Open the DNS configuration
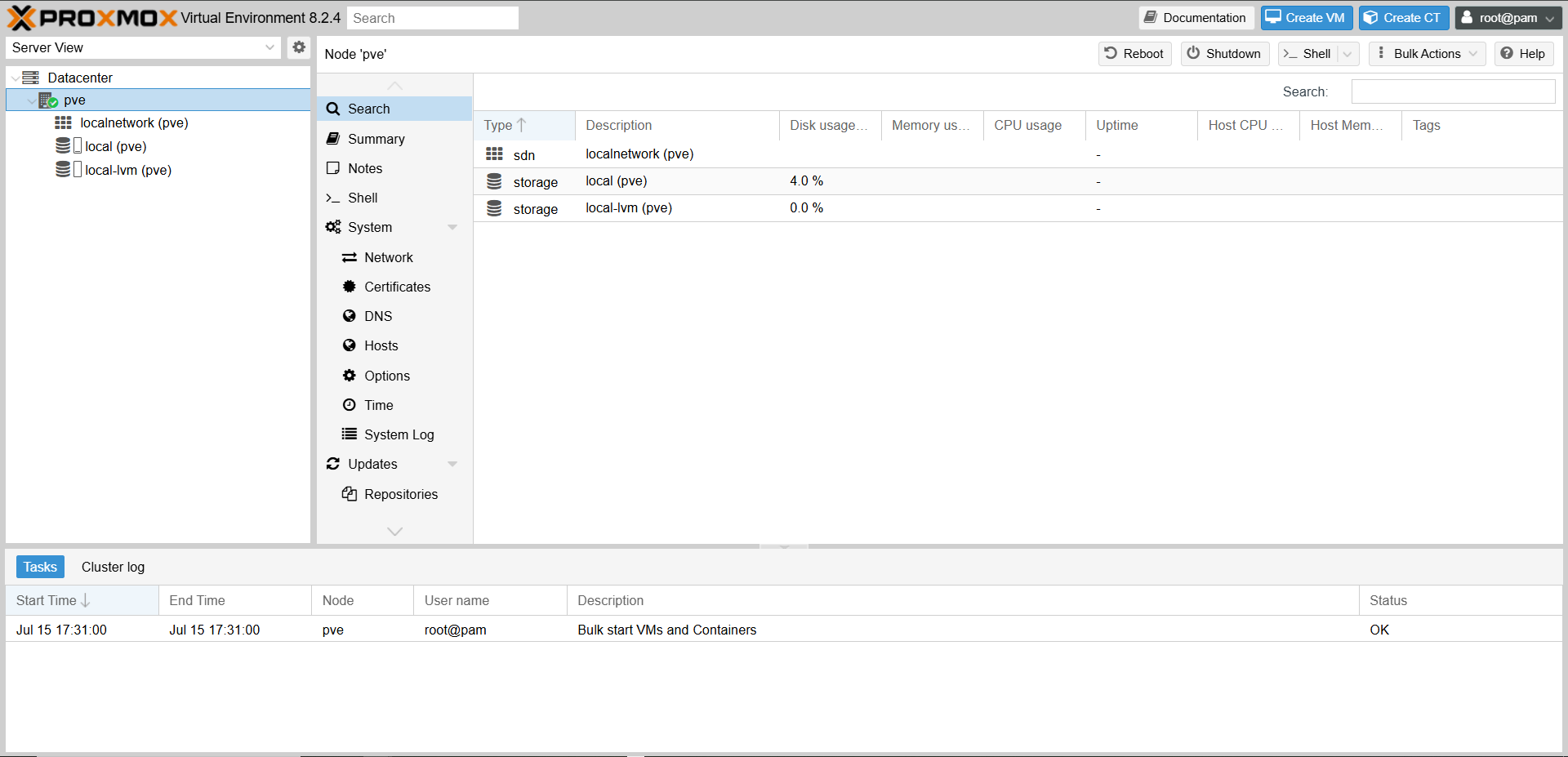The width and height of the screenshot is (1568, 757). point(377,316)
